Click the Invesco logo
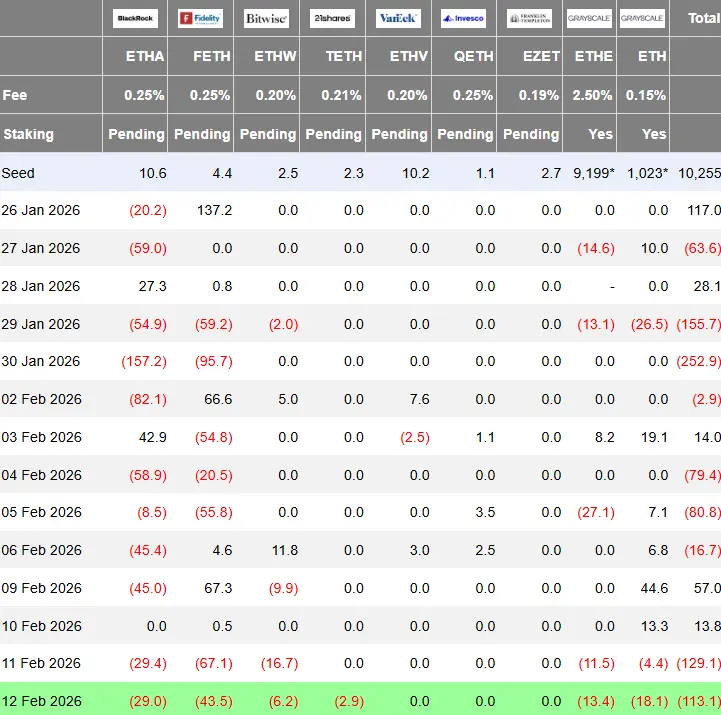 point(464,18)
